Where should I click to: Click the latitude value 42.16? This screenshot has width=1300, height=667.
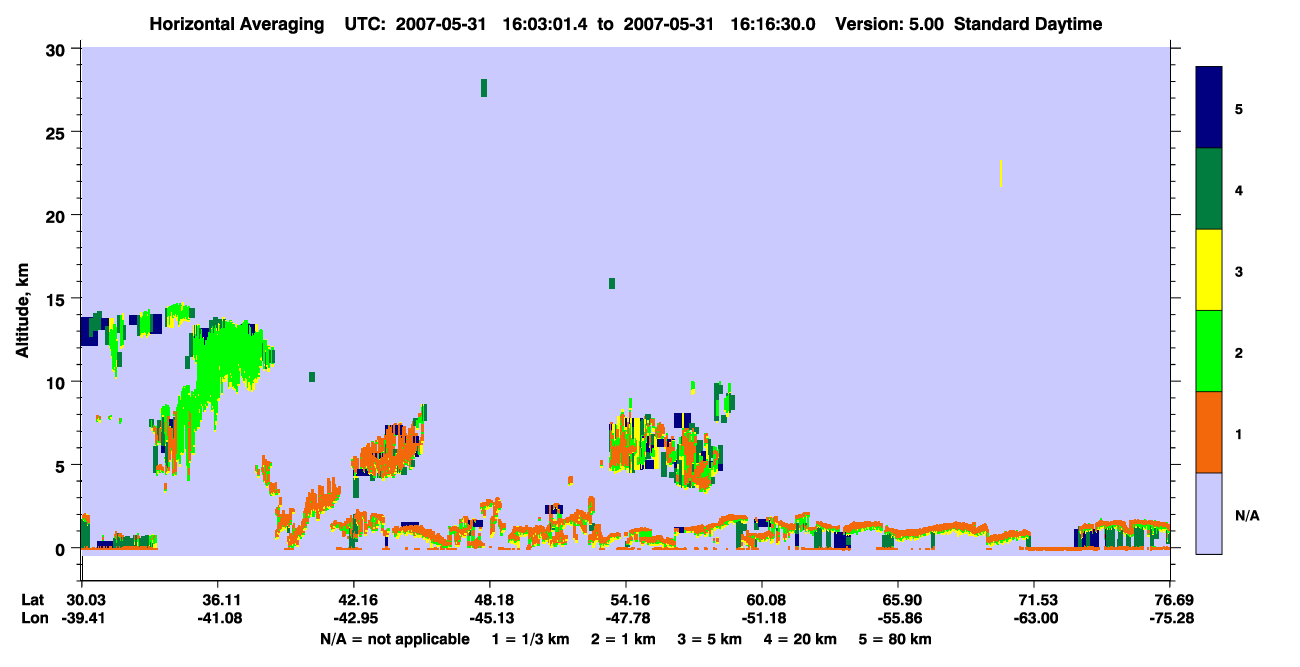tap(354, 600)
